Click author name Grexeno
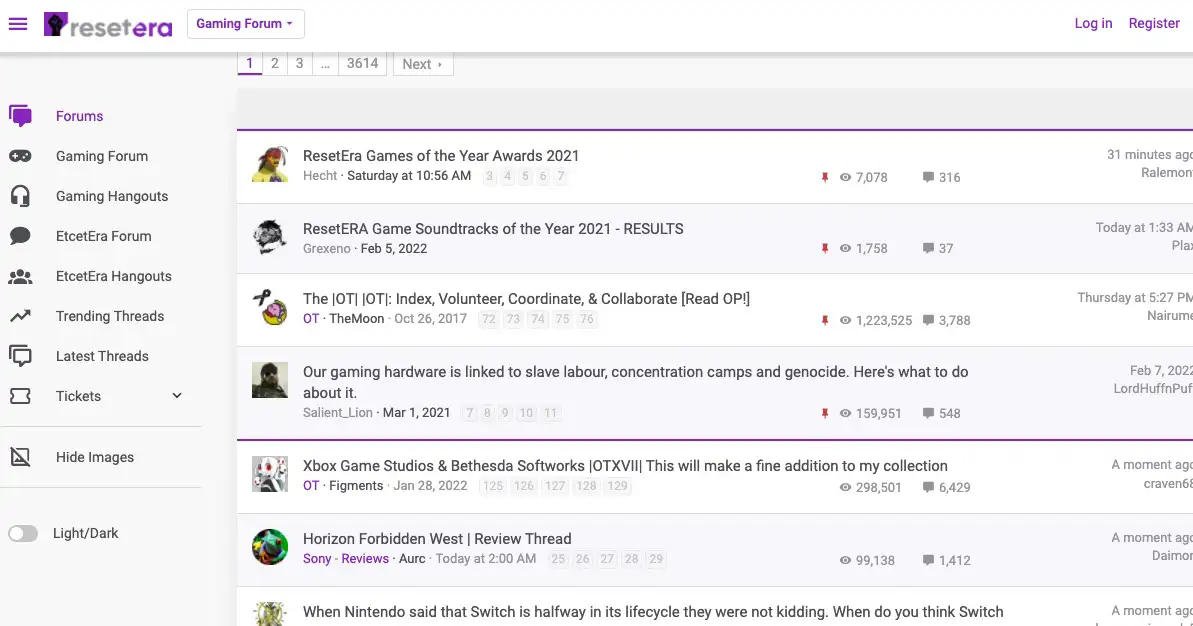The width and height of the screenshot is (1193, 626). [326, 249]
